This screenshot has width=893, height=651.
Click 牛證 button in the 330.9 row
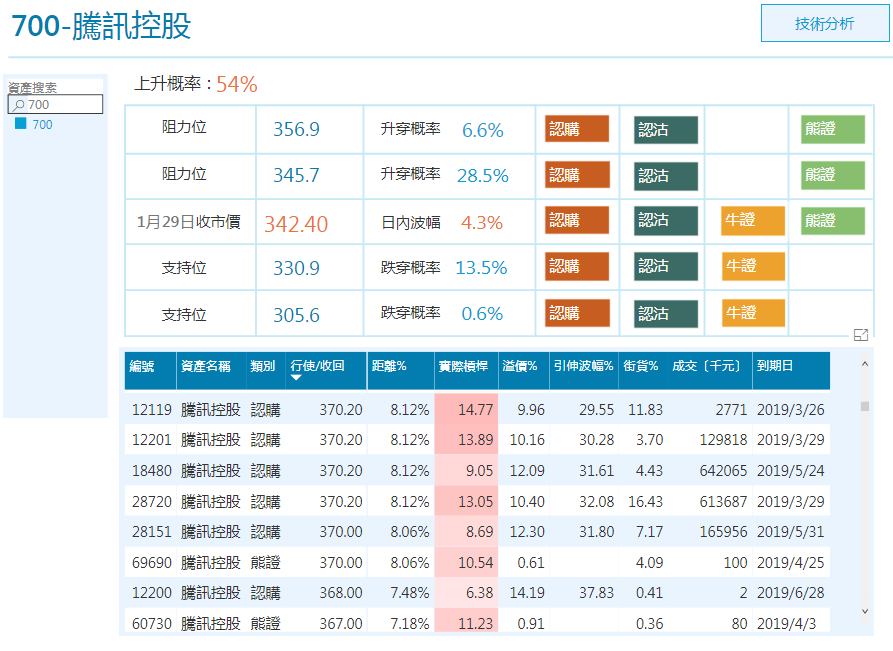tap(753, 267)
